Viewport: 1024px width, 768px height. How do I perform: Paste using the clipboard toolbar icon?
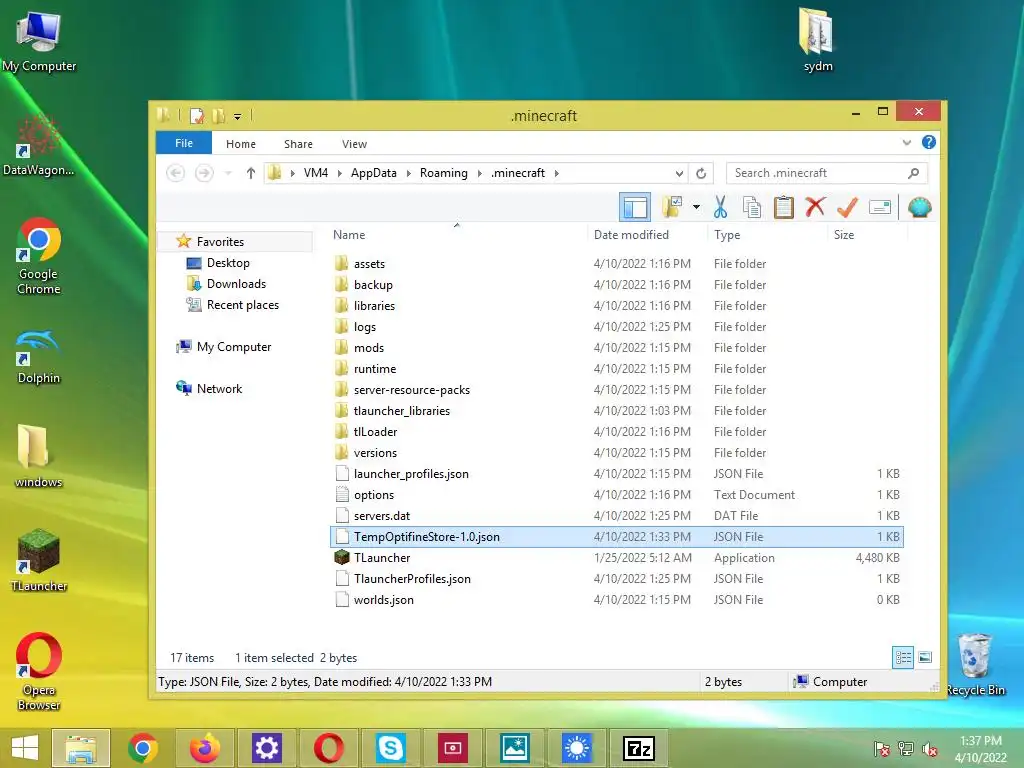click(x=783, y=207)
